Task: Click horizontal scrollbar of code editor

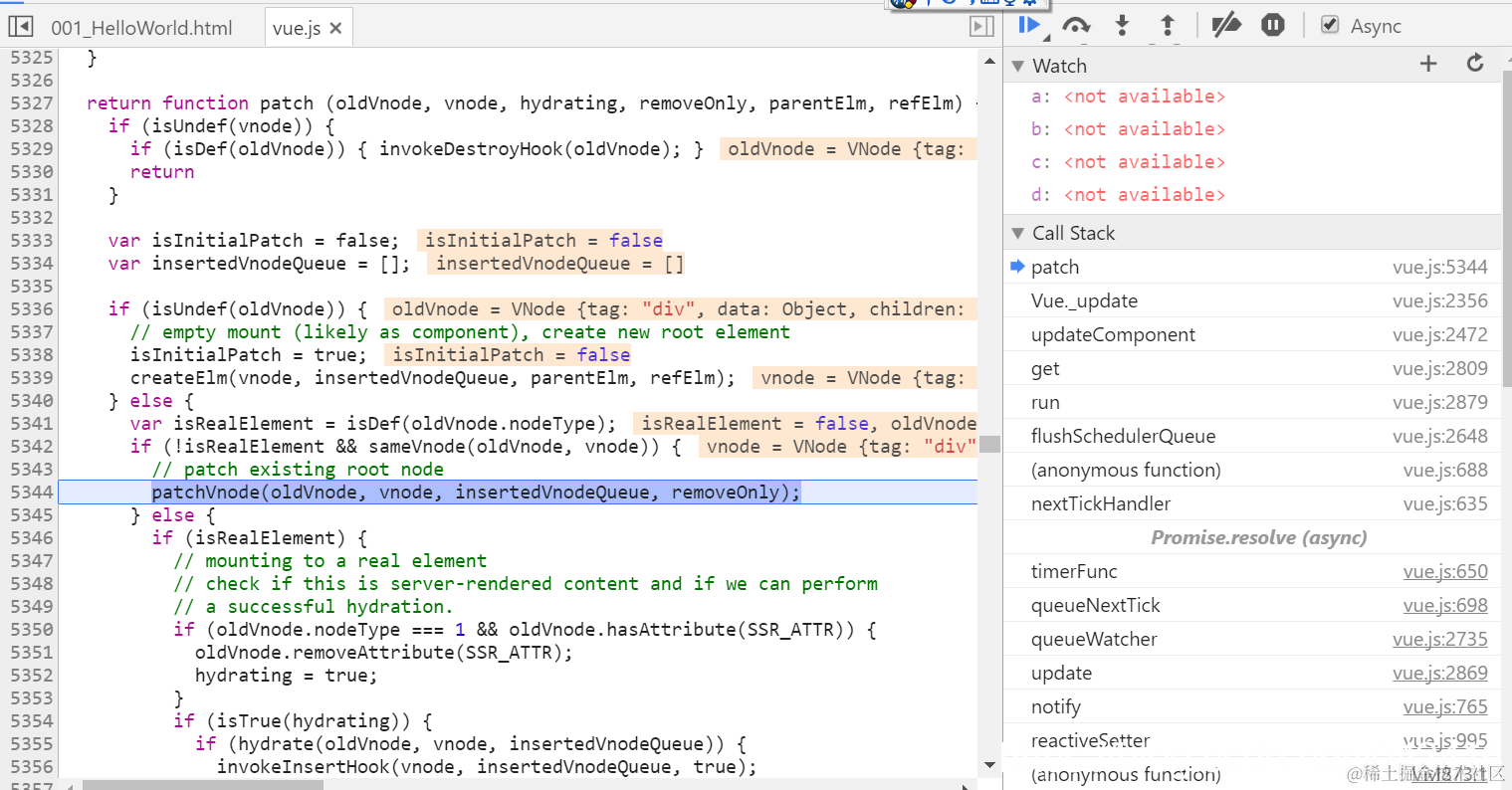Action: pyautogui.click(x=203, y=785)
